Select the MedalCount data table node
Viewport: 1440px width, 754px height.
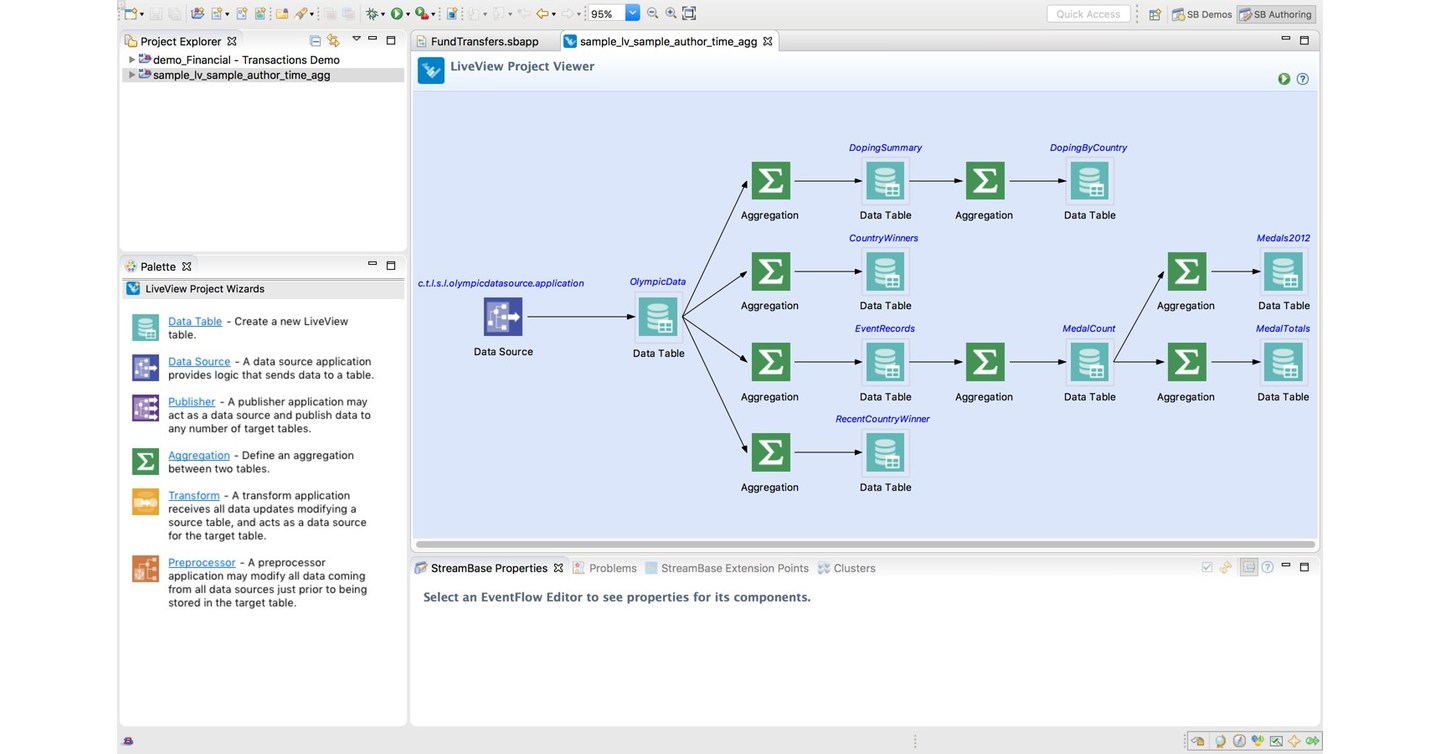1089,362
